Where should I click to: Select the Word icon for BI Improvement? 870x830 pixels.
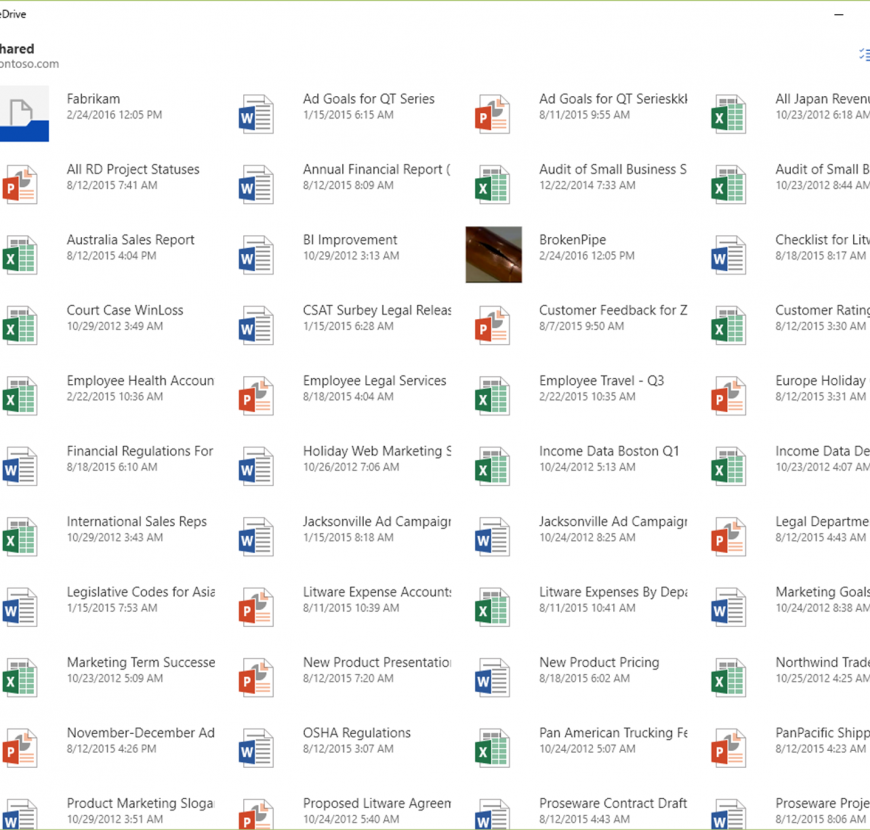(x=256, y=255)
